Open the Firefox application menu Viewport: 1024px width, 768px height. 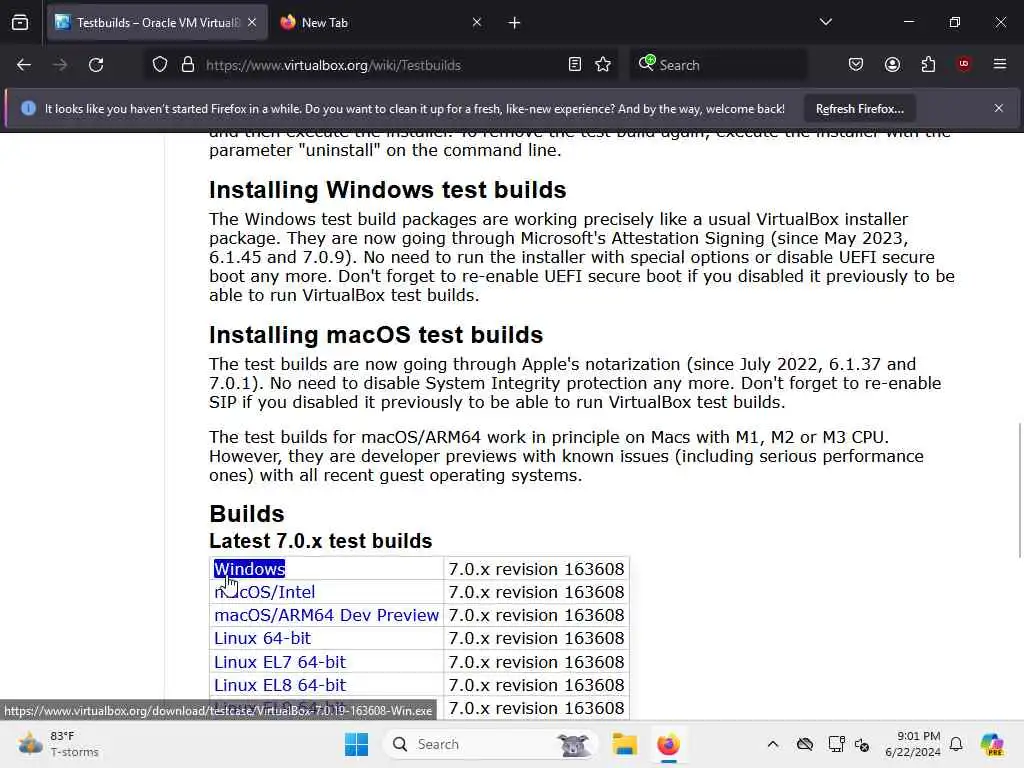[x=1000, y=64]
